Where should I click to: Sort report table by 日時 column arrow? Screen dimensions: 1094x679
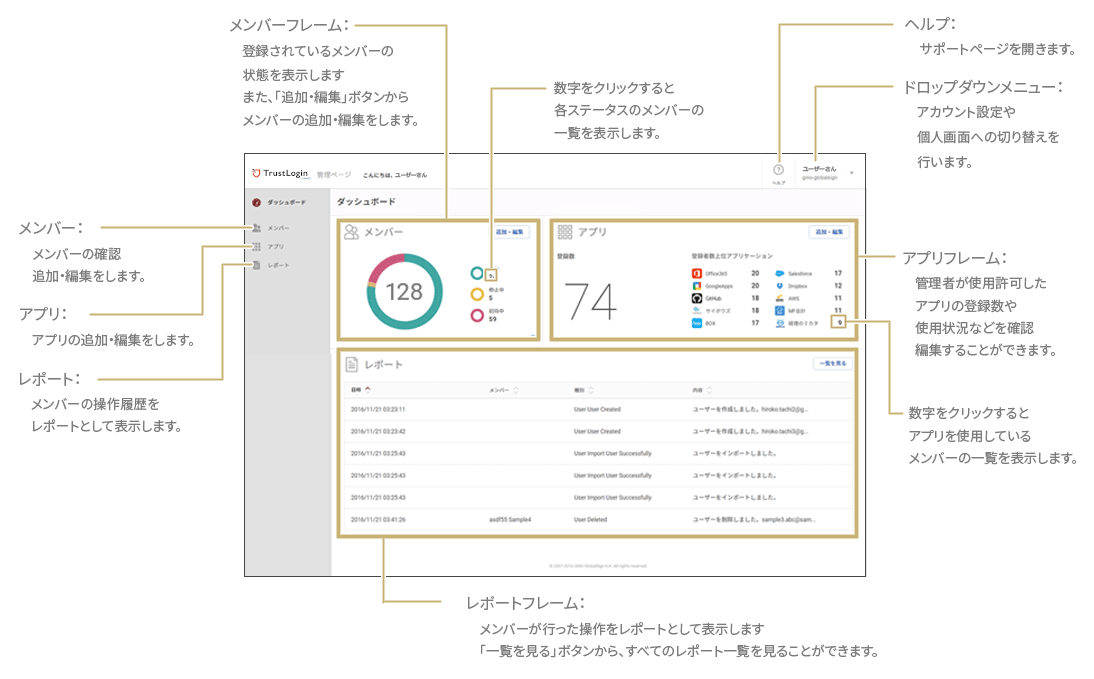pyautogui.click(x=368, y=389)
